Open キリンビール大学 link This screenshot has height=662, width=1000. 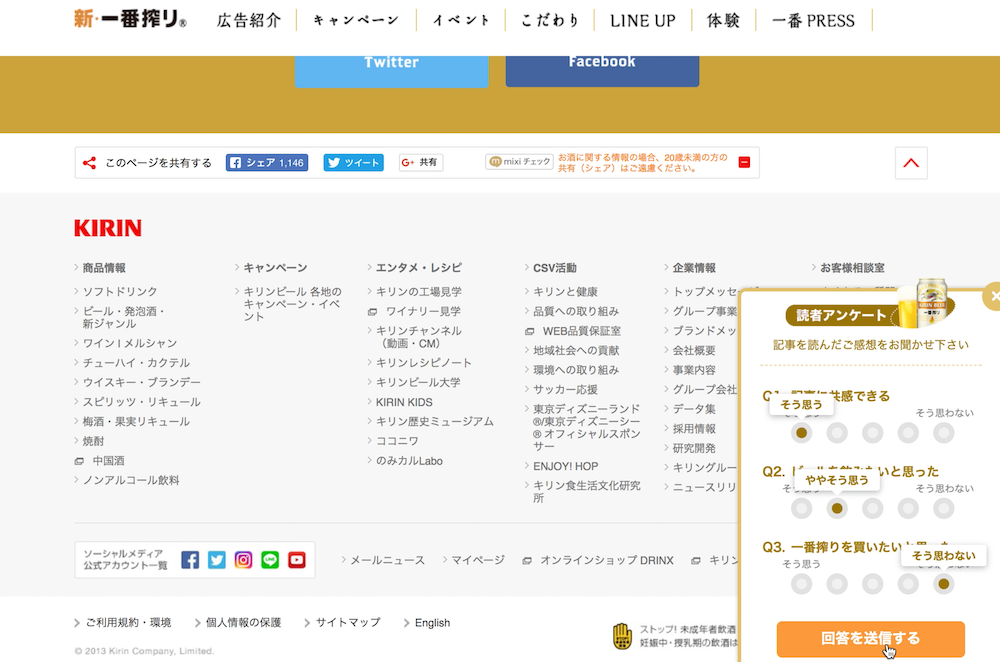[x=418, y=382]
